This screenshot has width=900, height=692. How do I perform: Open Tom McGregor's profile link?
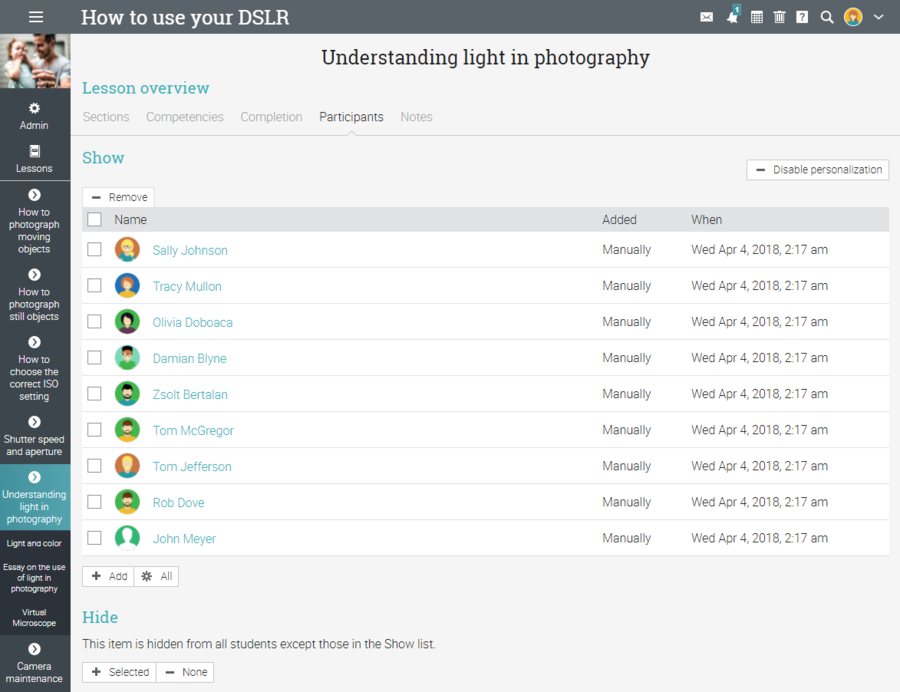tap(193, 430)
